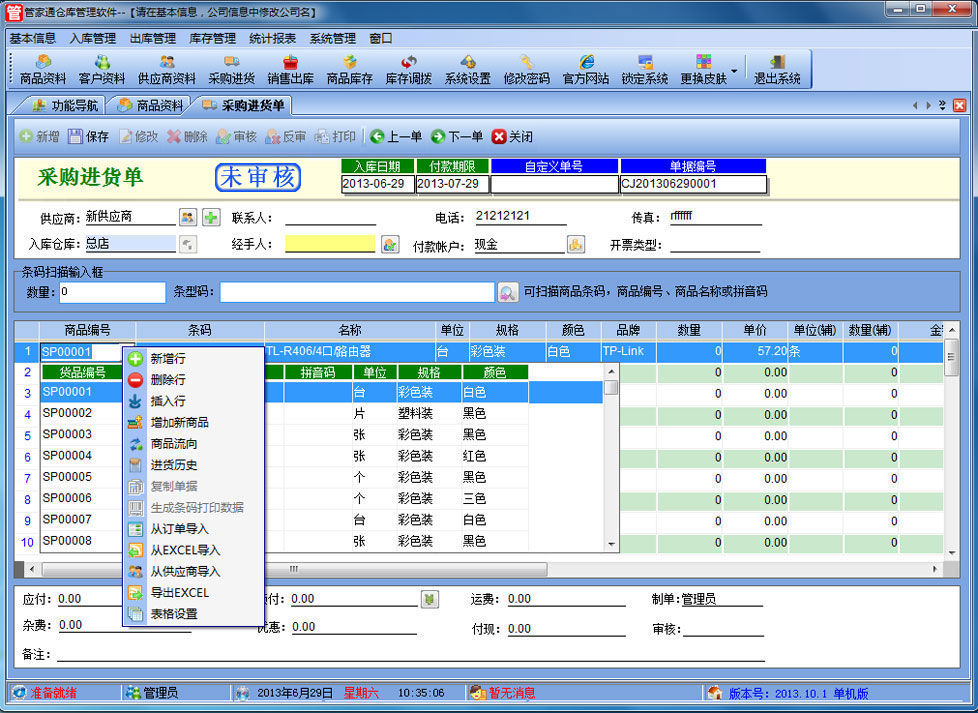Image resolution: width=978 pixels, height=713 pixels.
Task: Open the 更换皮肤 dropdown arrow
Action: click(x=734, y=71)
